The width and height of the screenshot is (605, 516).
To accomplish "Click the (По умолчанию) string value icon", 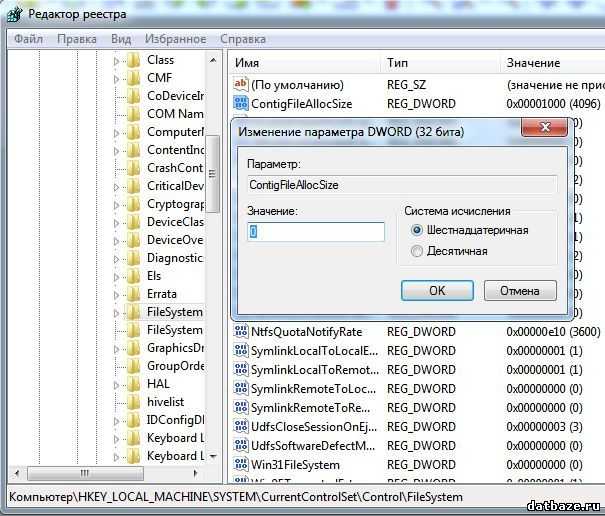I will [241, 85].
